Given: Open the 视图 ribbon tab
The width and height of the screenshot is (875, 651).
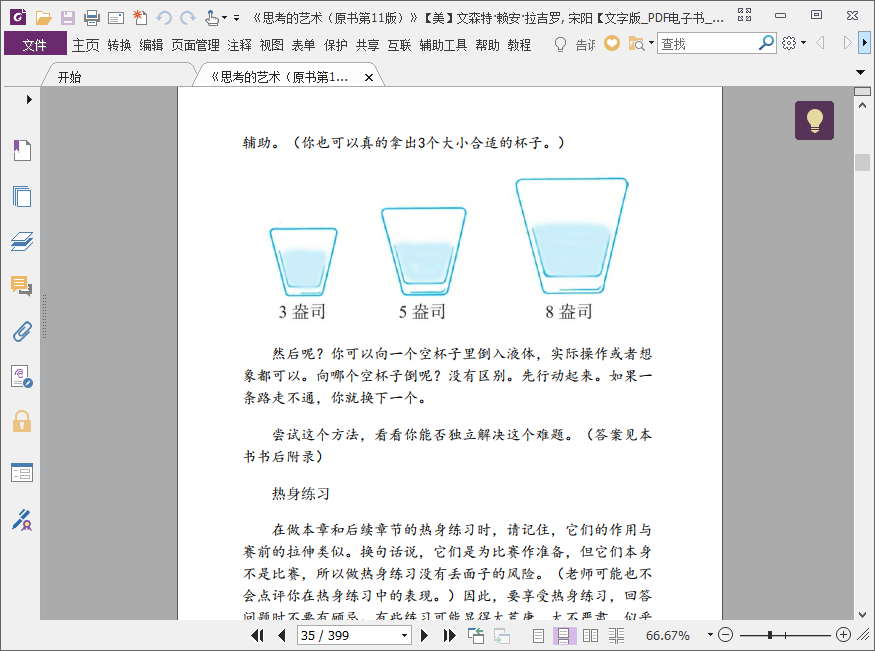Looking at the screenshot, I should tap(272, 45).
